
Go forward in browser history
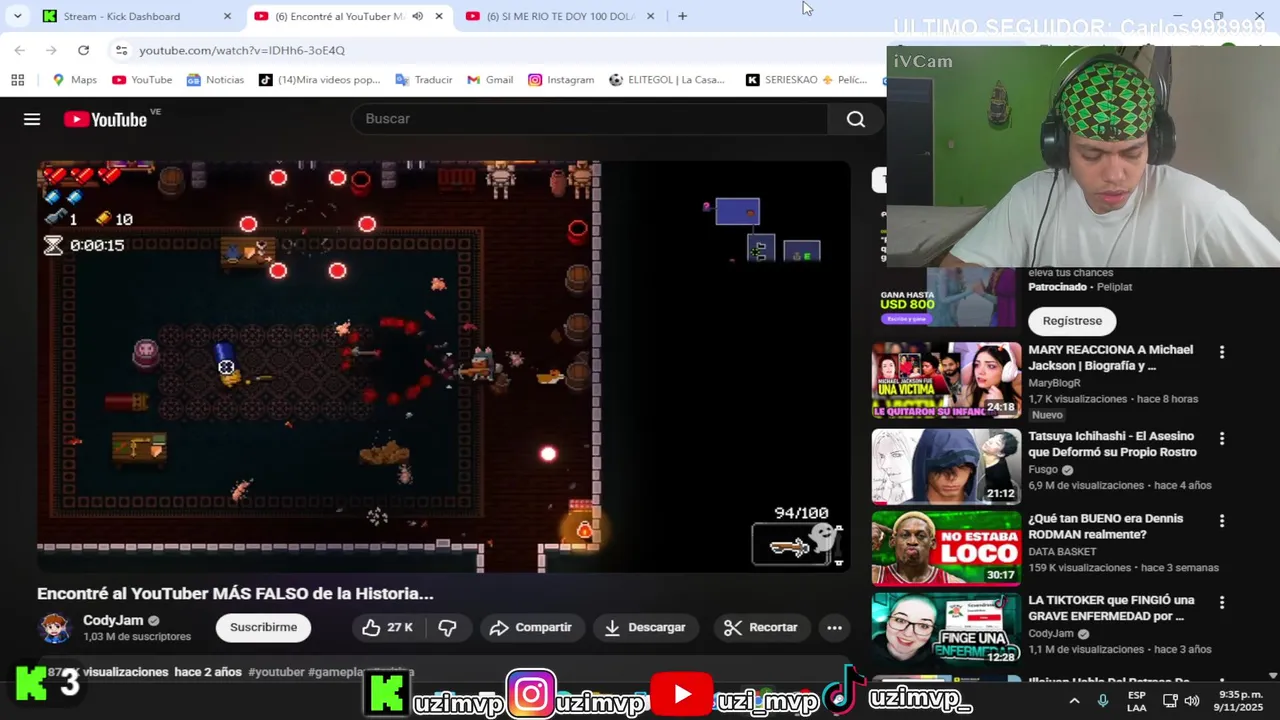pyautogui.click(x=51, y=50)
